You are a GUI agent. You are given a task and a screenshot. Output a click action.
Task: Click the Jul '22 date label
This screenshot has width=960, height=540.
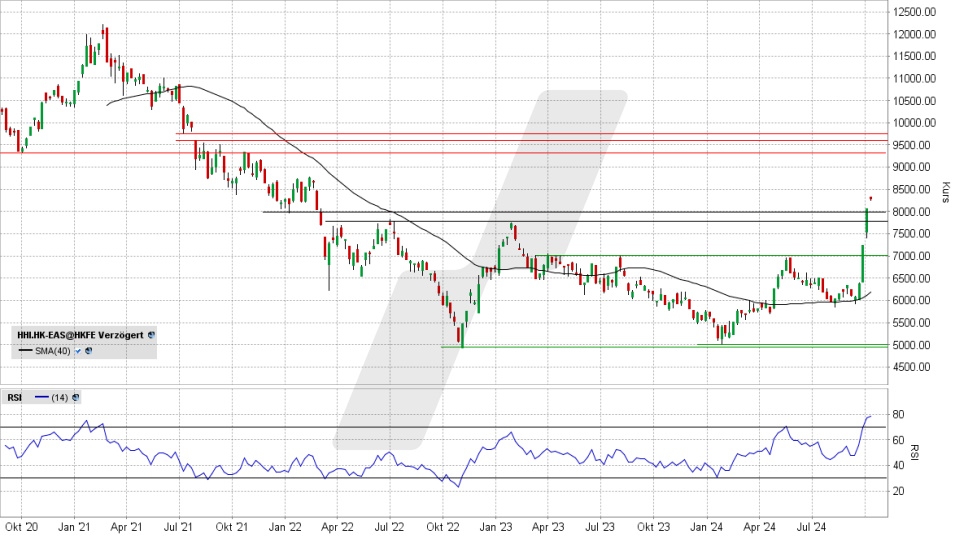tap(389, 527)
